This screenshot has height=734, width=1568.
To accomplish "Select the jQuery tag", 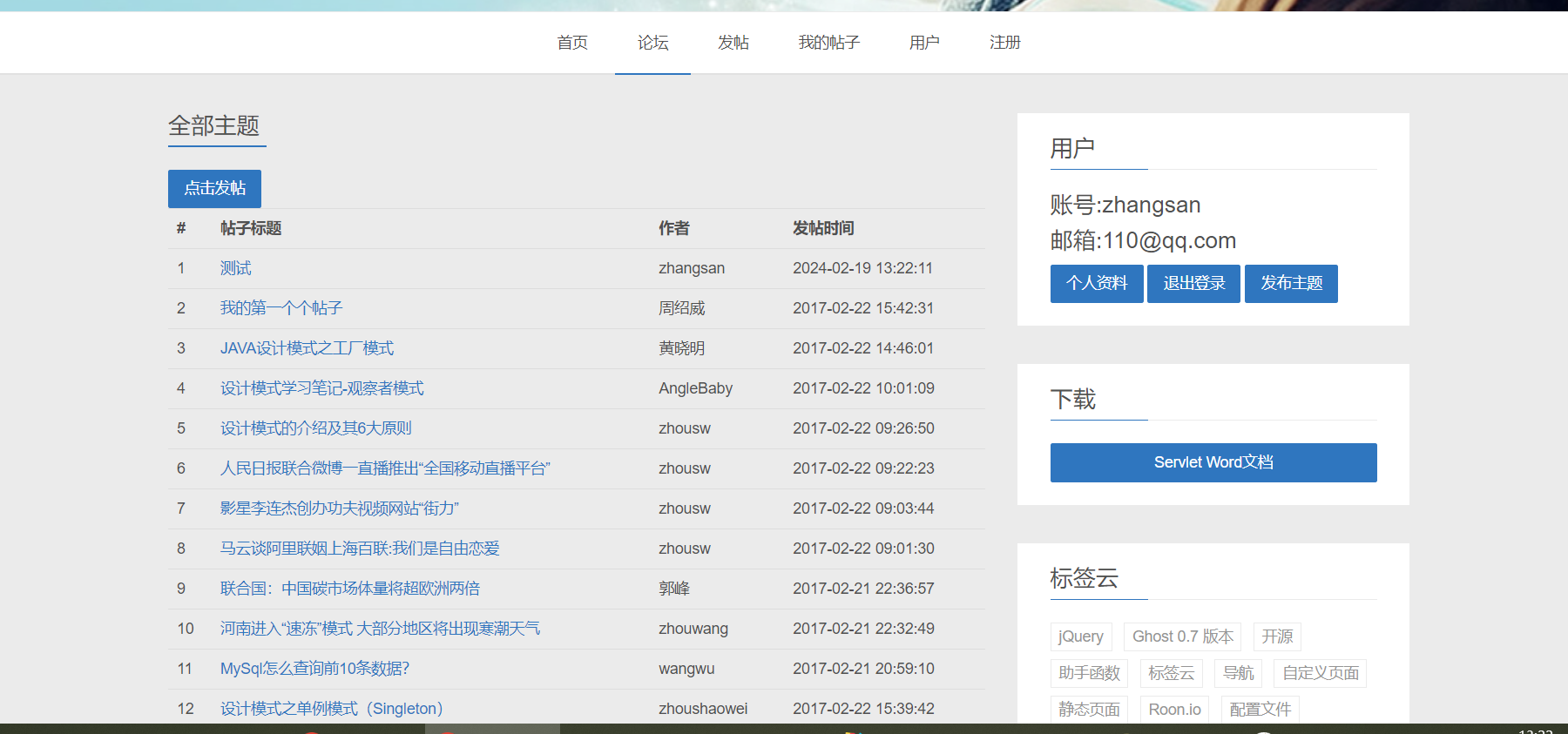I will click(x=1080, y=636).
